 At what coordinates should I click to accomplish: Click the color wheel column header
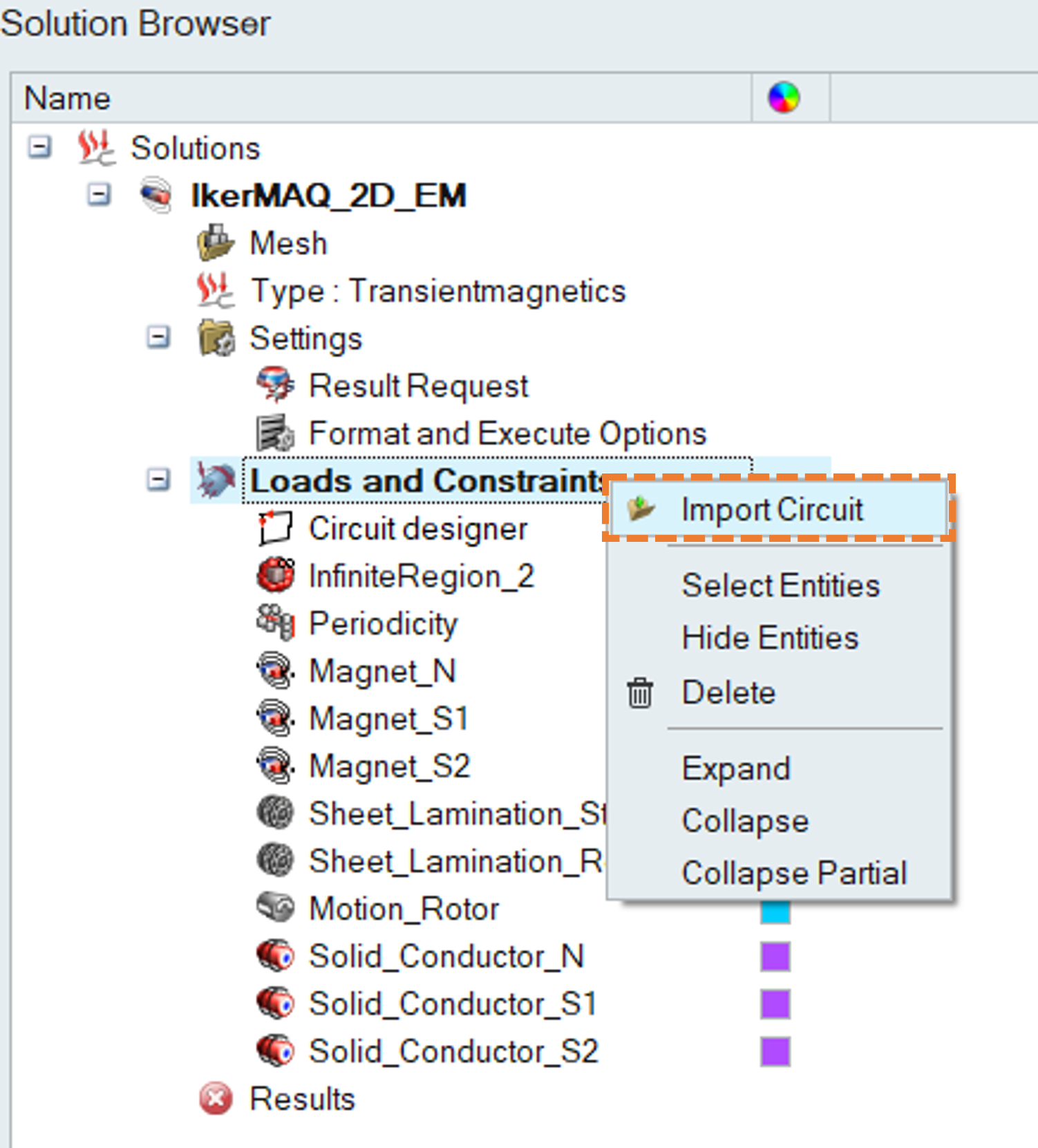(x=784, y=97)
